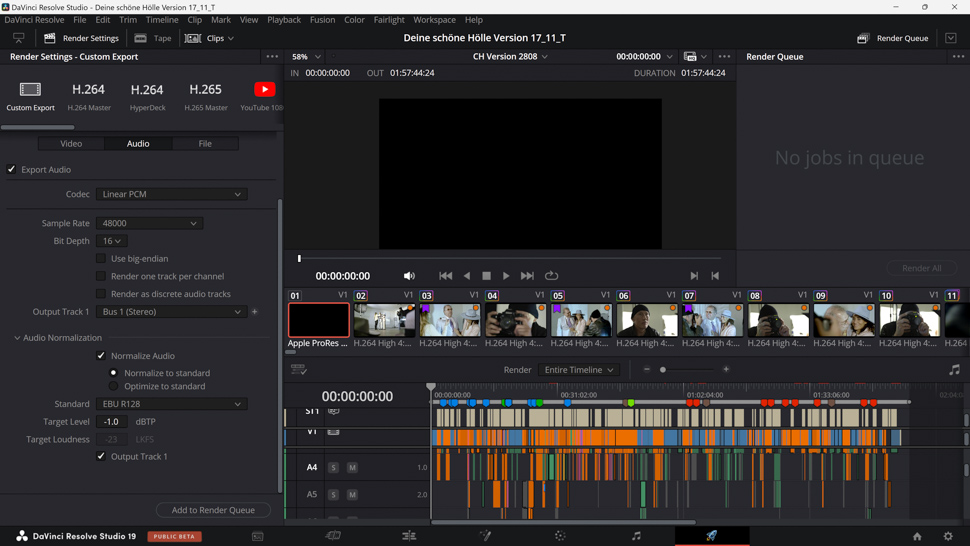Viewport: 970px width, 546px height.
Task: Go to next clip button
Action: coord(694,276)
